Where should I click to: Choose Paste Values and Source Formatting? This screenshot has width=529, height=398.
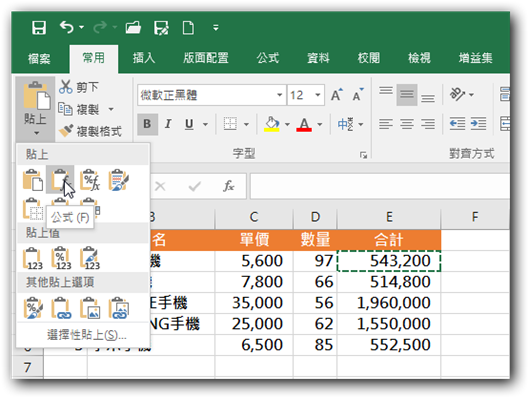point(90,258)
